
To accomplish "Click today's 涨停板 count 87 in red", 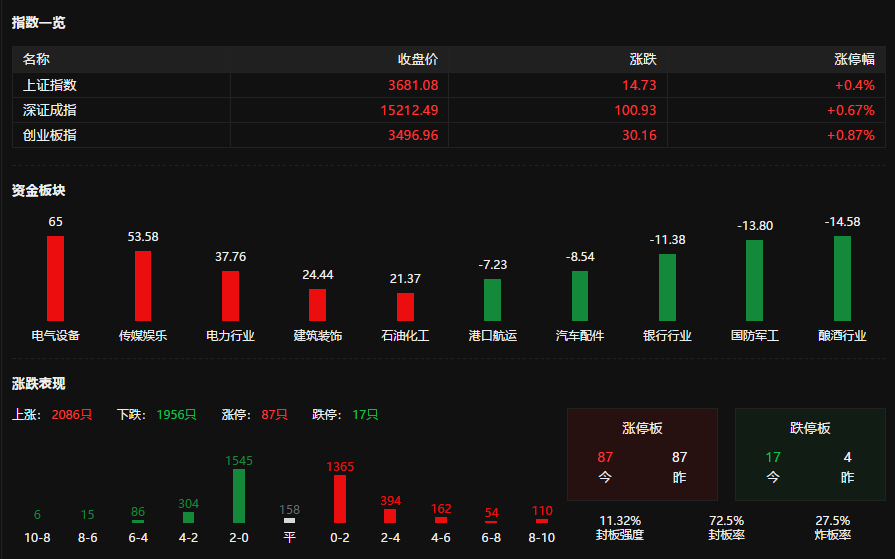I will tap(605, 457).
